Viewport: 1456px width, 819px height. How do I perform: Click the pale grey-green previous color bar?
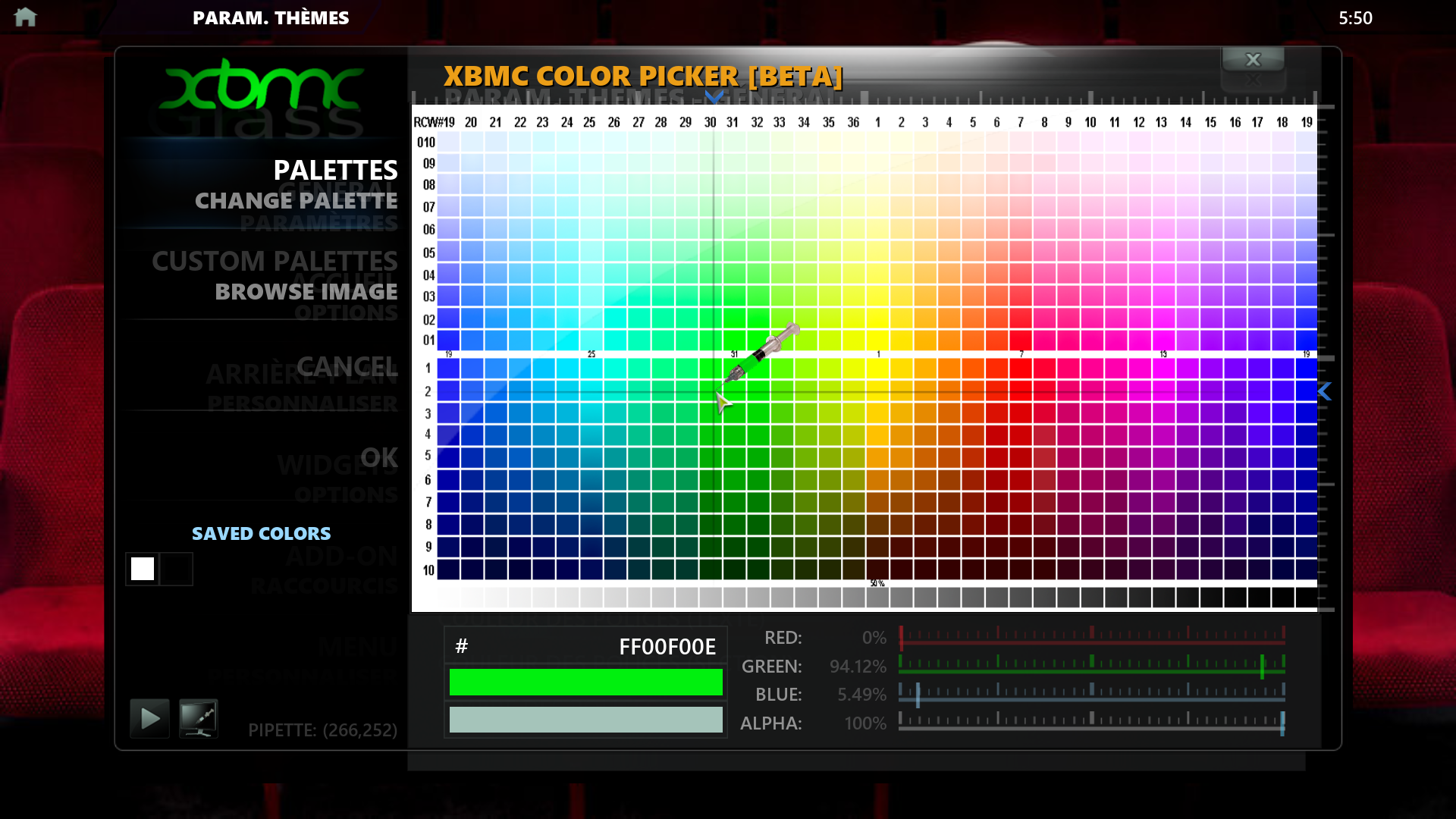585,720
